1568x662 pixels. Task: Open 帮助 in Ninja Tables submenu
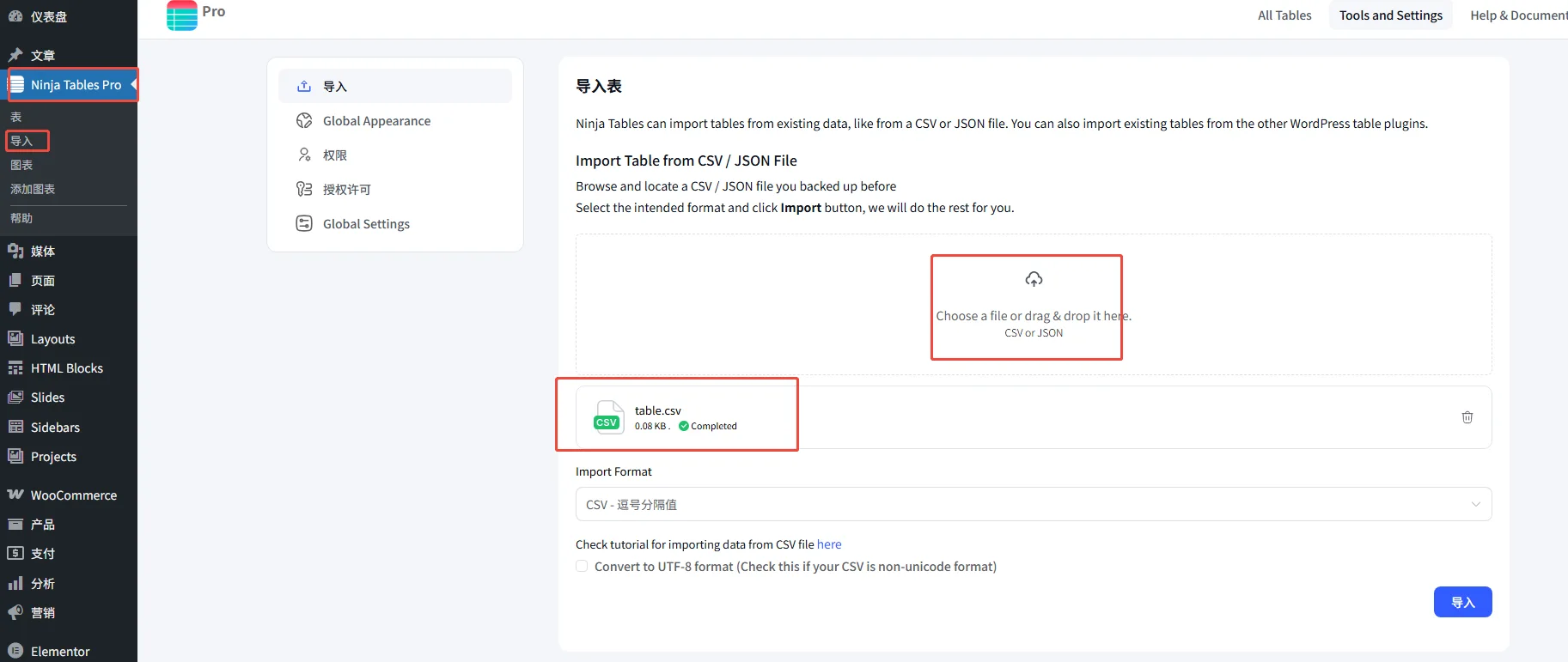(21, 218)
